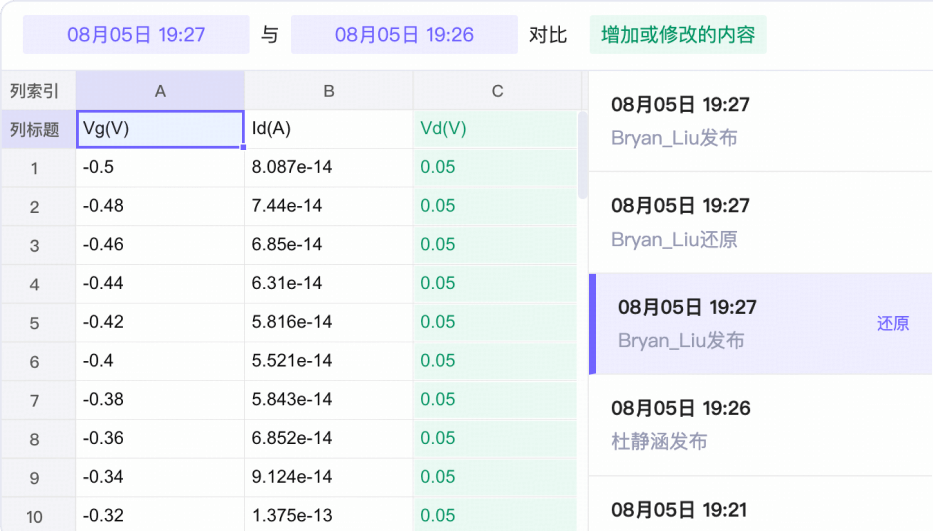Click the Id(A) column title cell

328,129
